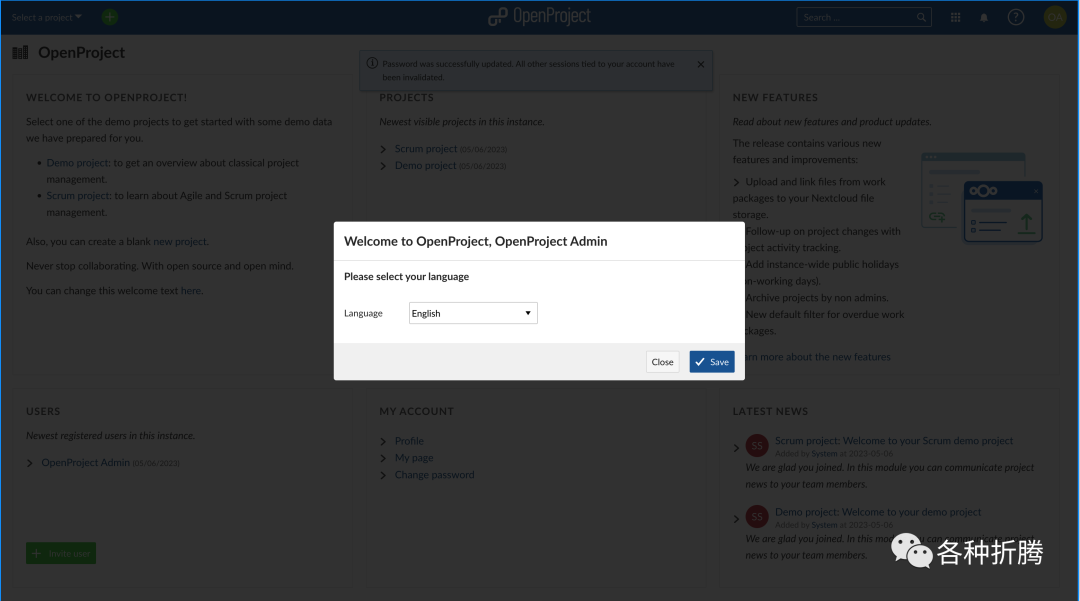This screenshot has width=1080, height=601.
Task: Click the SS avatar beside Scrum project news
Action: tap(757, 445)
